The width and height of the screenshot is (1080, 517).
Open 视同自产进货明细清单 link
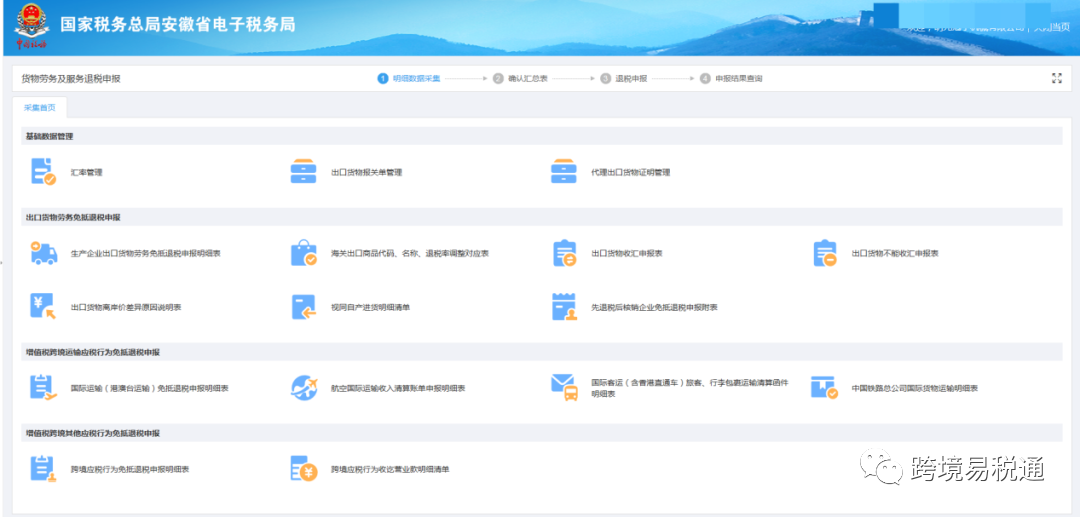pos(370,307)
